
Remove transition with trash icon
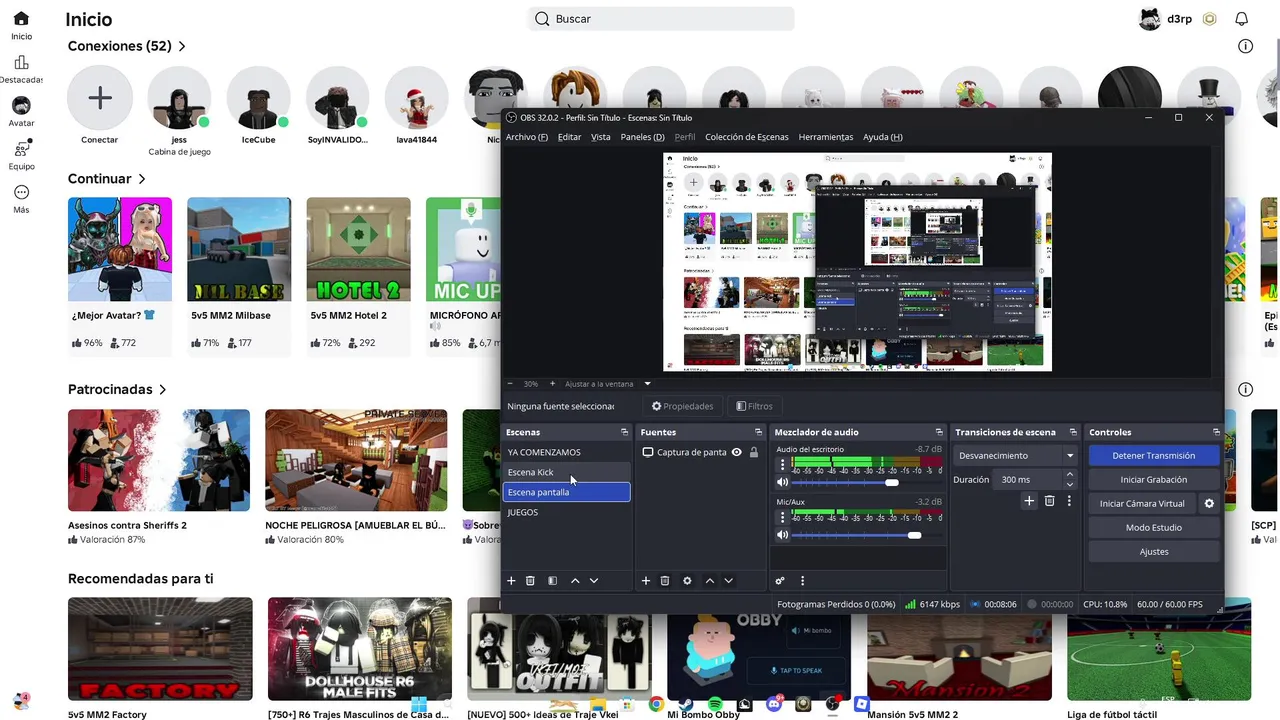click(1049, 501)
